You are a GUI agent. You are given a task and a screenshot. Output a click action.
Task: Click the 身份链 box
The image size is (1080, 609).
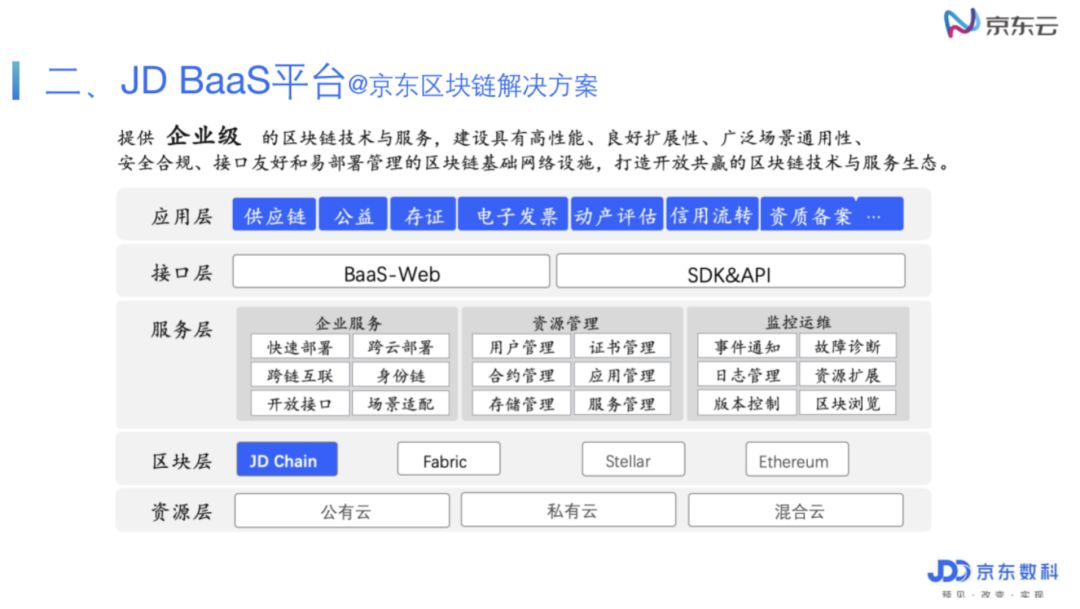(x=400, y=375)
